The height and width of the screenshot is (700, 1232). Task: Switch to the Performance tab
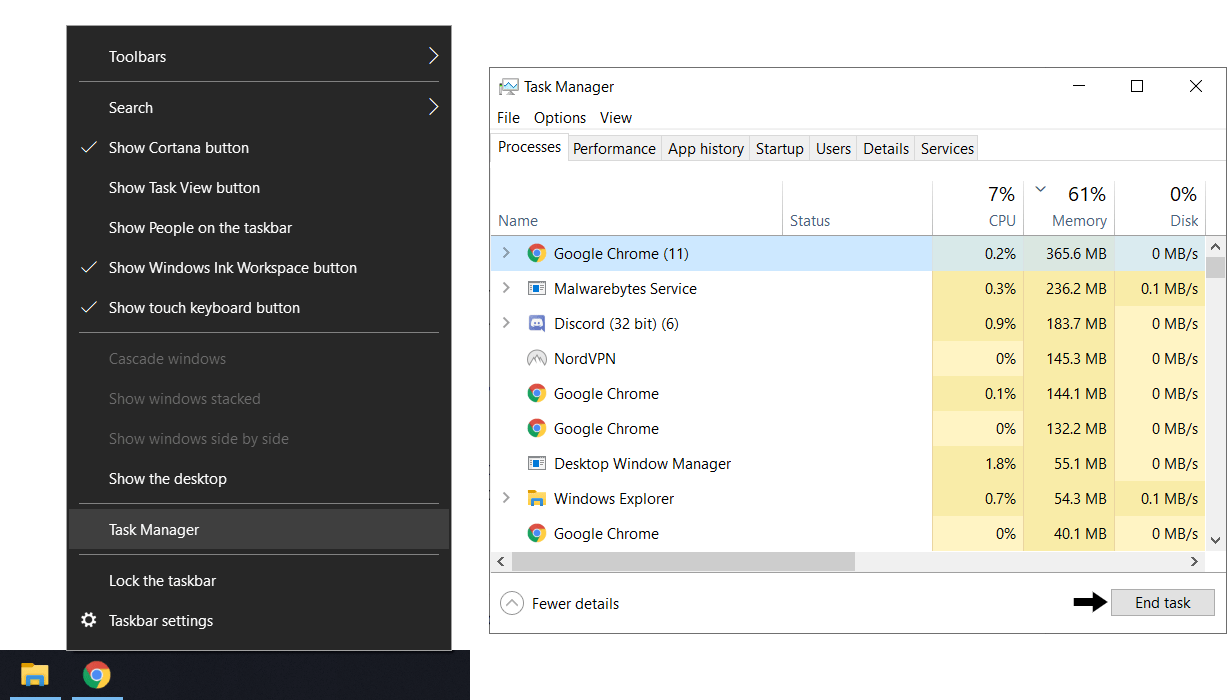(x=614, y=147)
